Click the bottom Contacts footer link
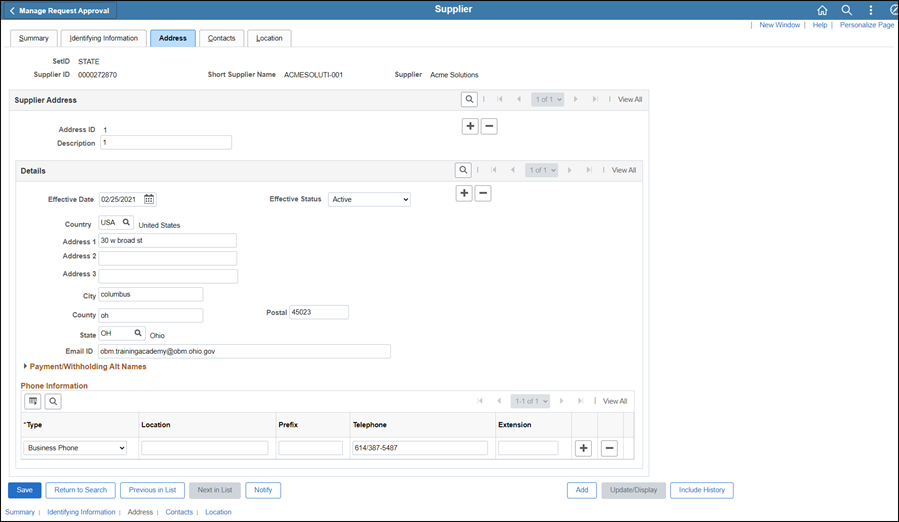The image size is (899, 522). pyautogui.click(x=179, y=512)
